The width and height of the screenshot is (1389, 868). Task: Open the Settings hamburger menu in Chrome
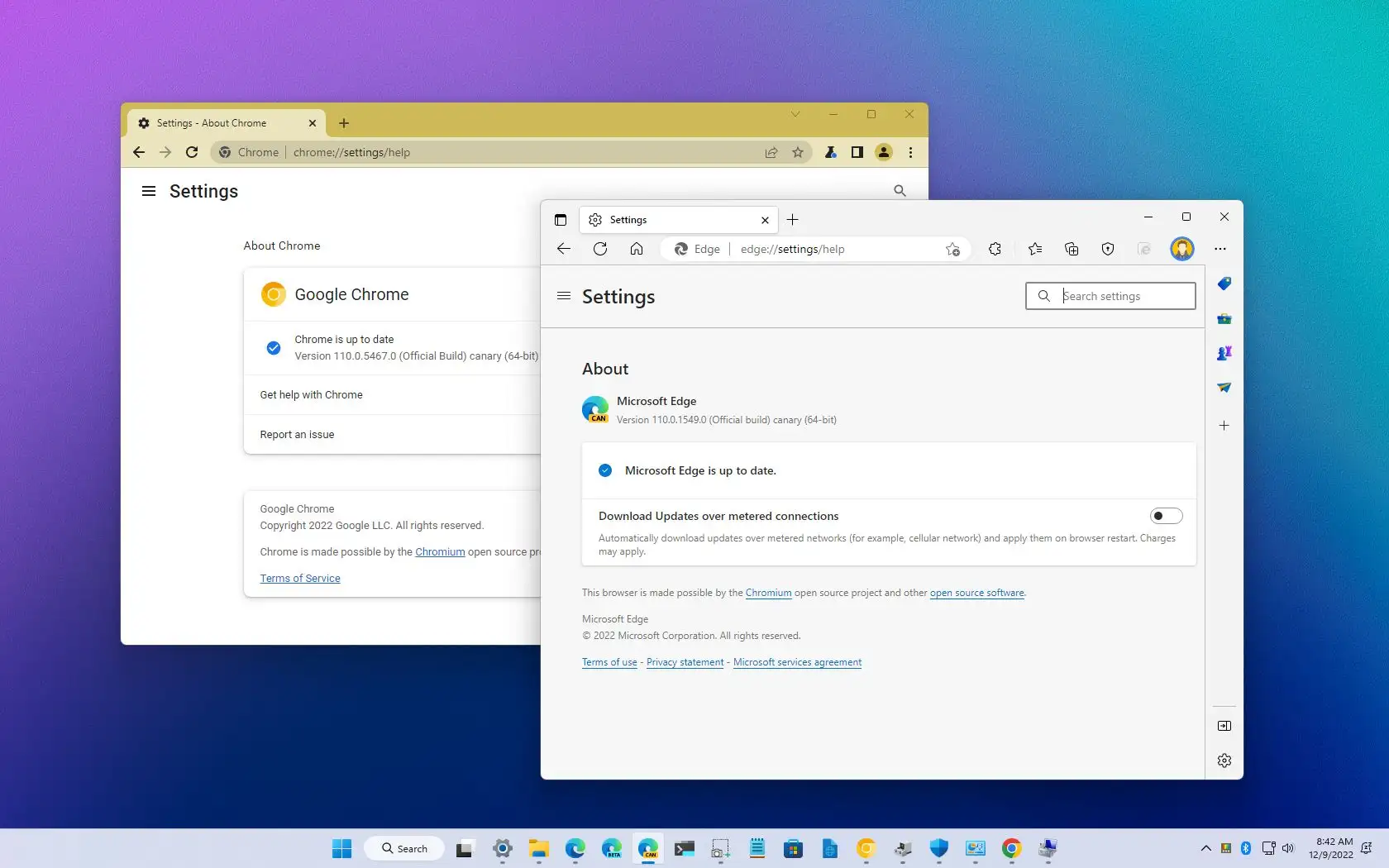[x=148, y=191]
